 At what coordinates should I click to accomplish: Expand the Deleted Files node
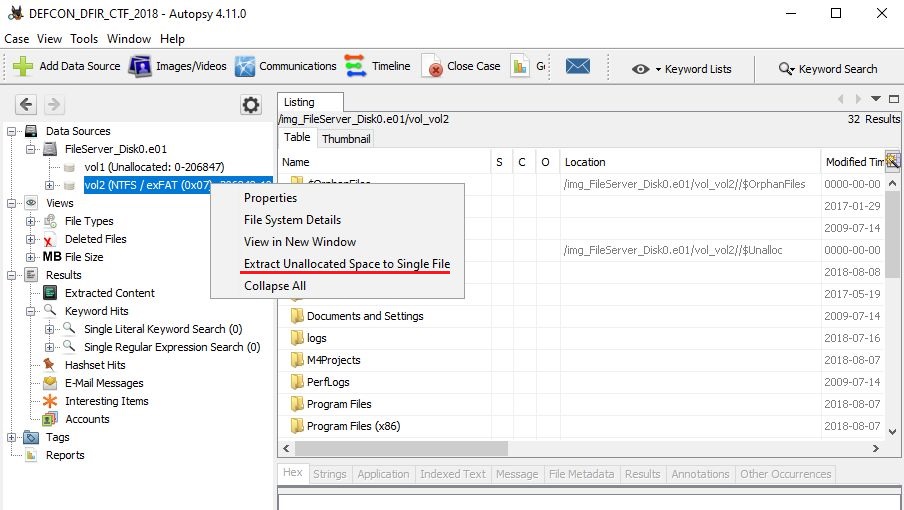[x=30, y=239]
